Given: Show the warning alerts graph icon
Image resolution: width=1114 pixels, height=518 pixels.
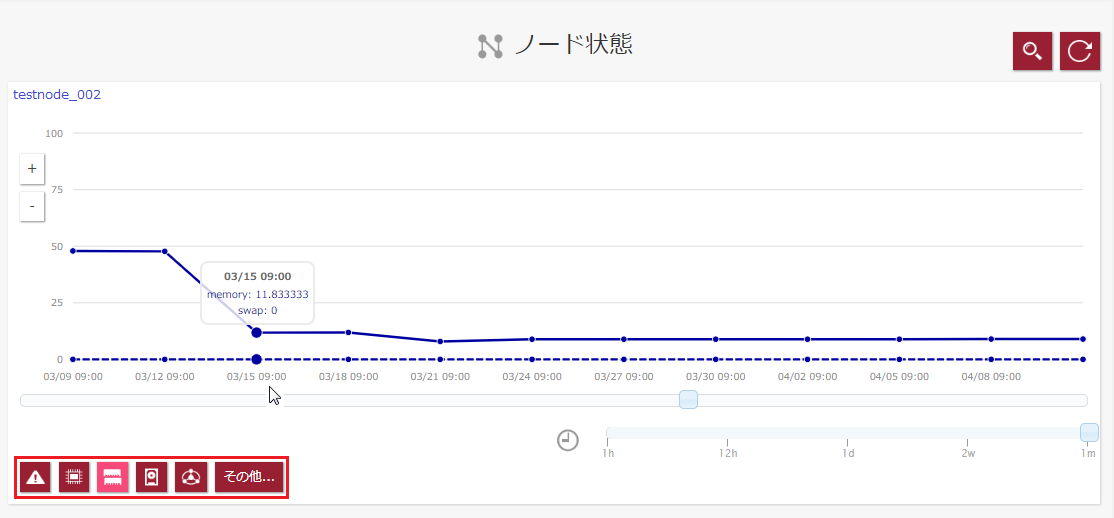Looking at the screenshot, I should [x=34, y=477].
